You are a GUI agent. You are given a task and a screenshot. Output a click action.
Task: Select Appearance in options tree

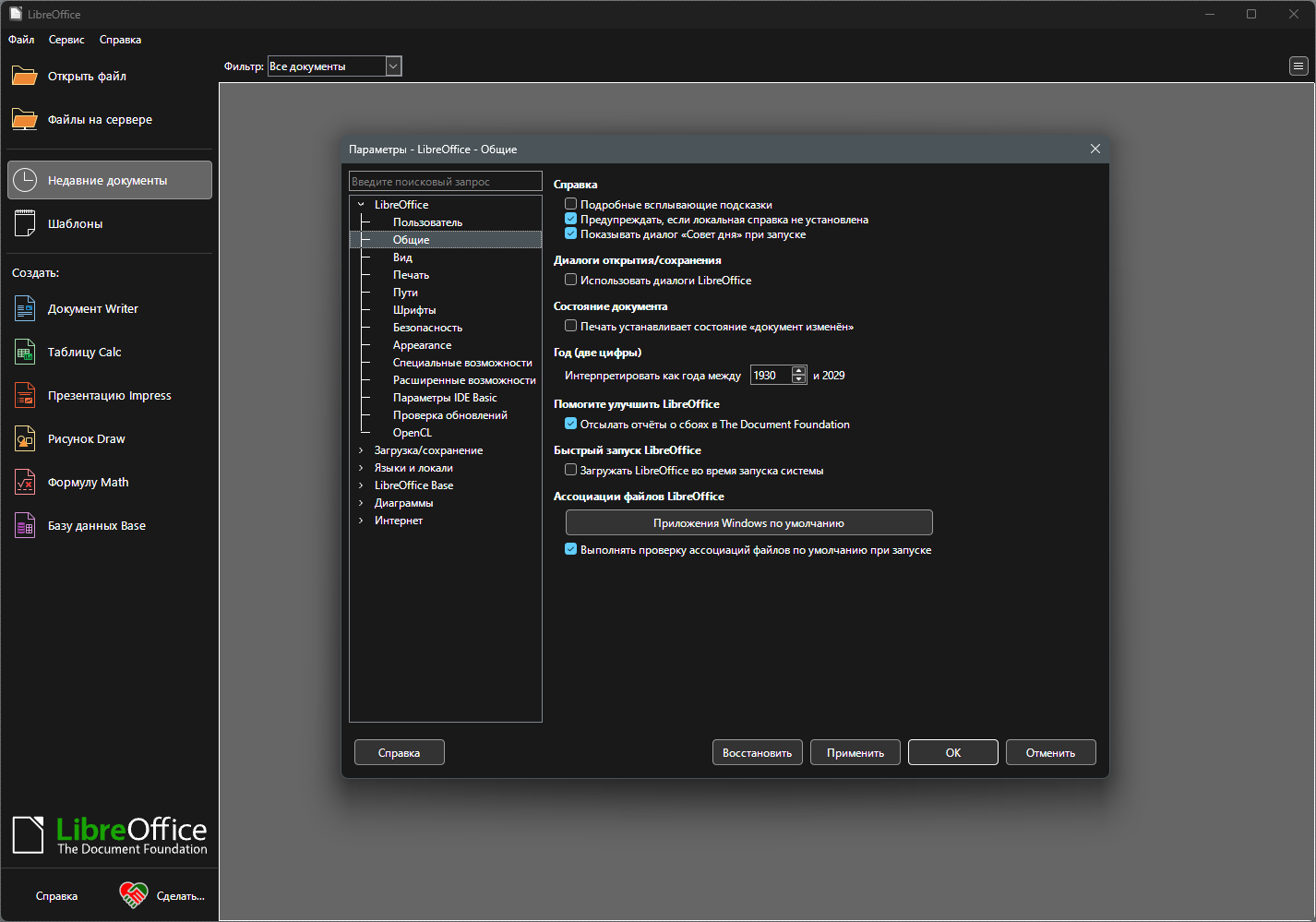pyautogui.click(x=422, y=345)
